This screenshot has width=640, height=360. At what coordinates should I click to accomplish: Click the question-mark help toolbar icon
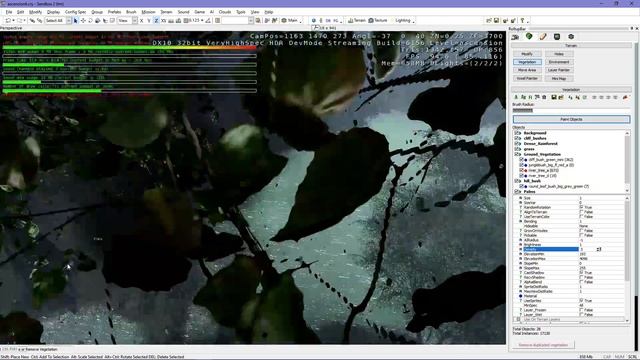coord(522,20)
